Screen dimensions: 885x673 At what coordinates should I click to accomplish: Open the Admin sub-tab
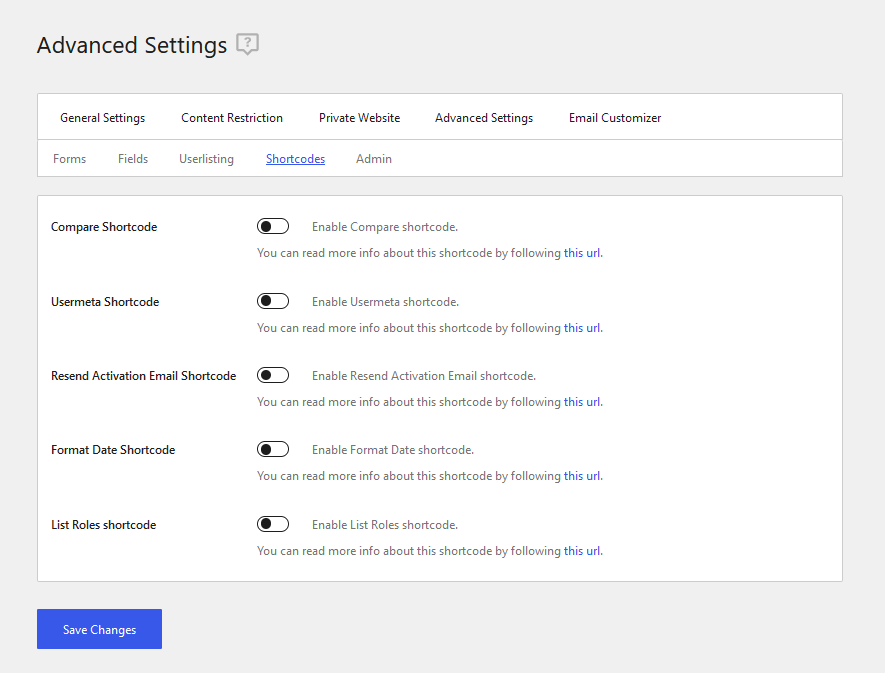click(x=374, y=159)
